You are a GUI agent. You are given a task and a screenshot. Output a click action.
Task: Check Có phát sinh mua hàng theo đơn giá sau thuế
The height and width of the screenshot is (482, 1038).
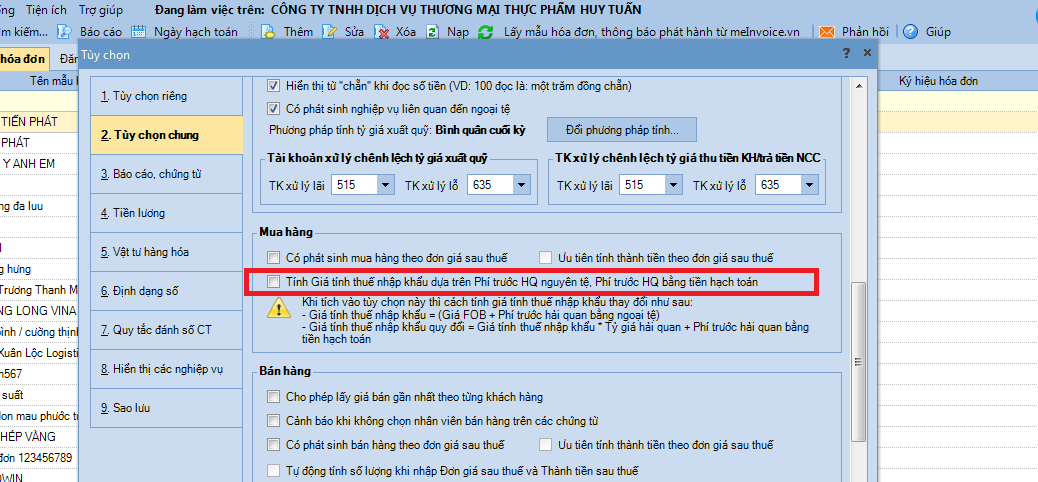pyautogui.click(x=274, y=257)
